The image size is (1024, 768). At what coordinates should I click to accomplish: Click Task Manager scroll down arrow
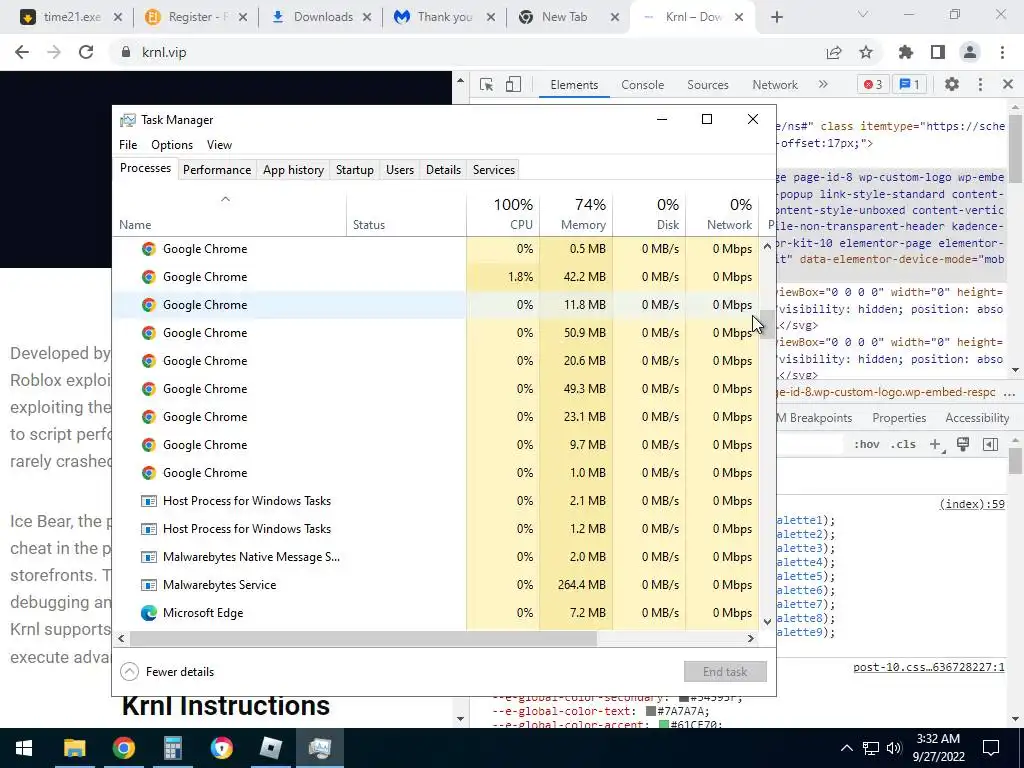pyautogui.click(x=767, y=621)
